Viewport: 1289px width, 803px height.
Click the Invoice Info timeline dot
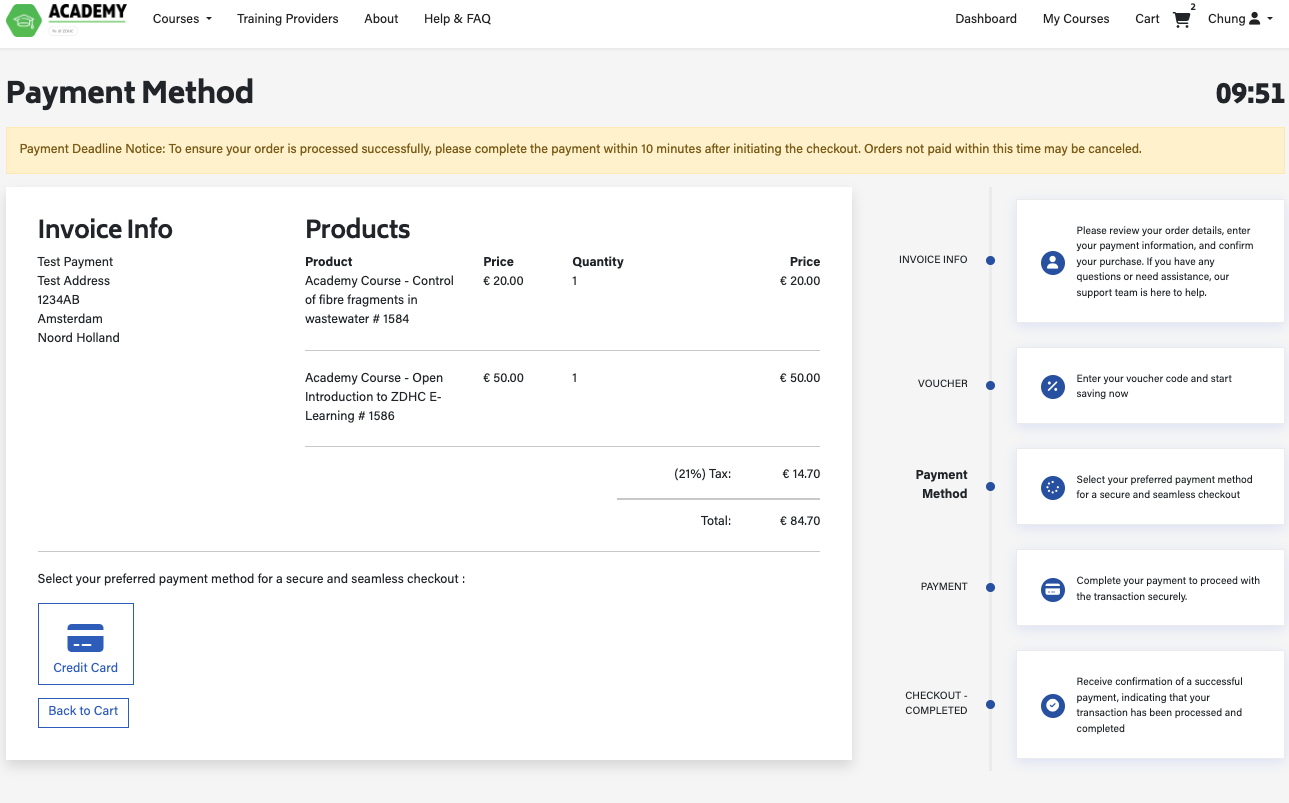tap(990, 261)
